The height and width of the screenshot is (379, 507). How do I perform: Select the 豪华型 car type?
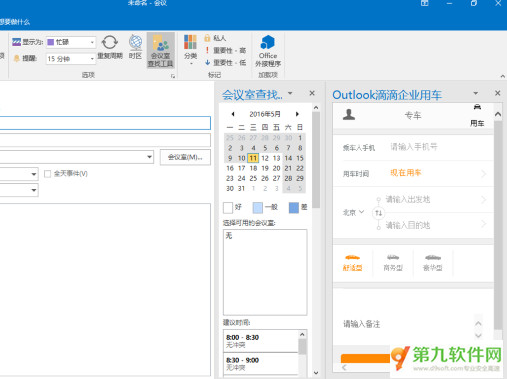(433, 263)
